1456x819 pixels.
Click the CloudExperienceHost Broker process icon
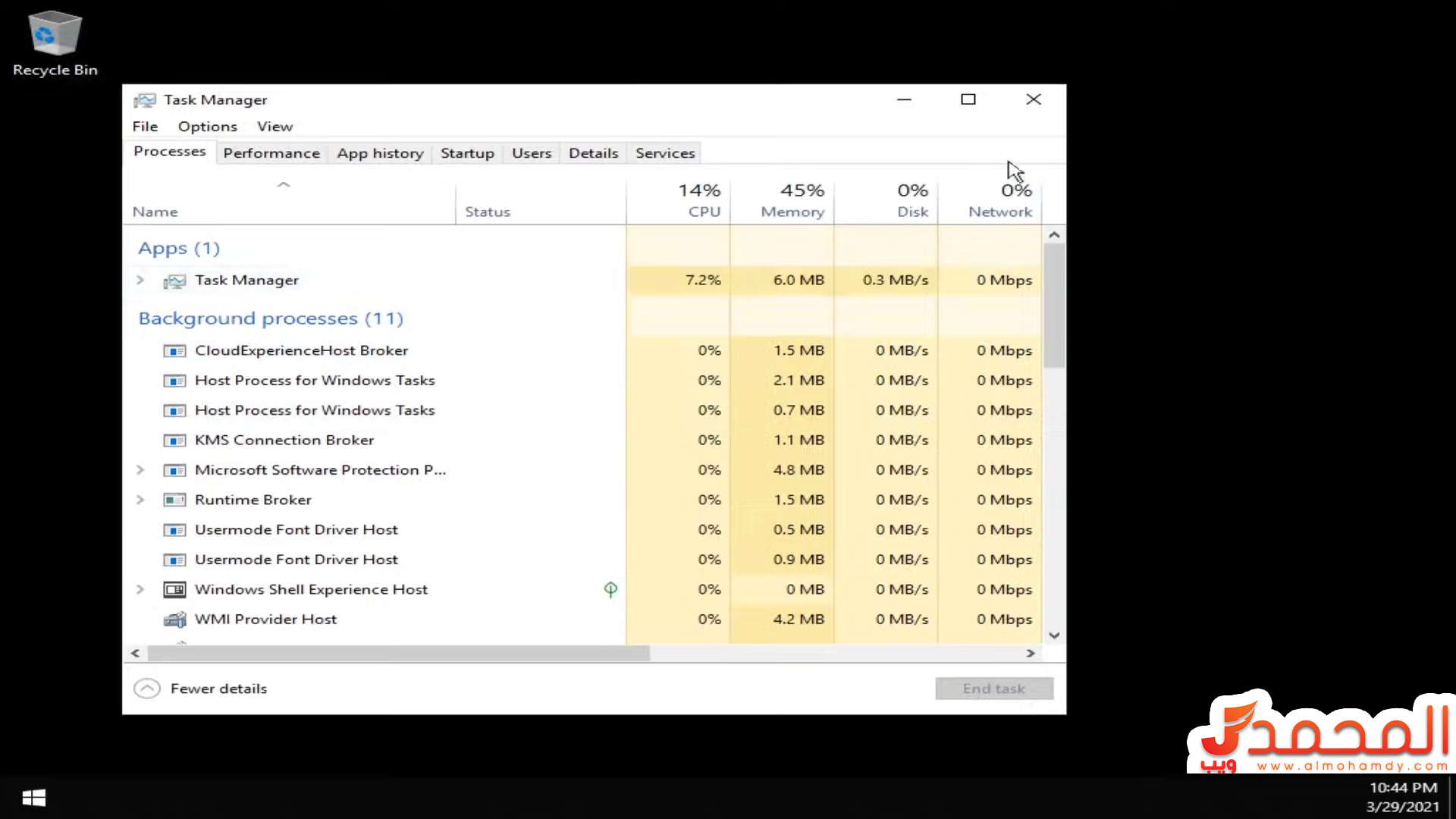[174, 351]
